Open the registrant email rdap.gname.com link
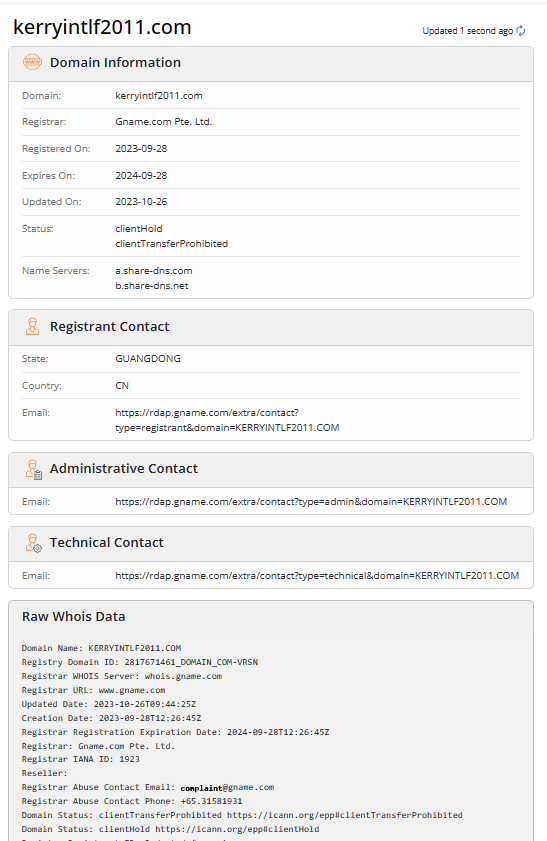The height and width of the screenshot is (841, 547). tap(227, 420)
